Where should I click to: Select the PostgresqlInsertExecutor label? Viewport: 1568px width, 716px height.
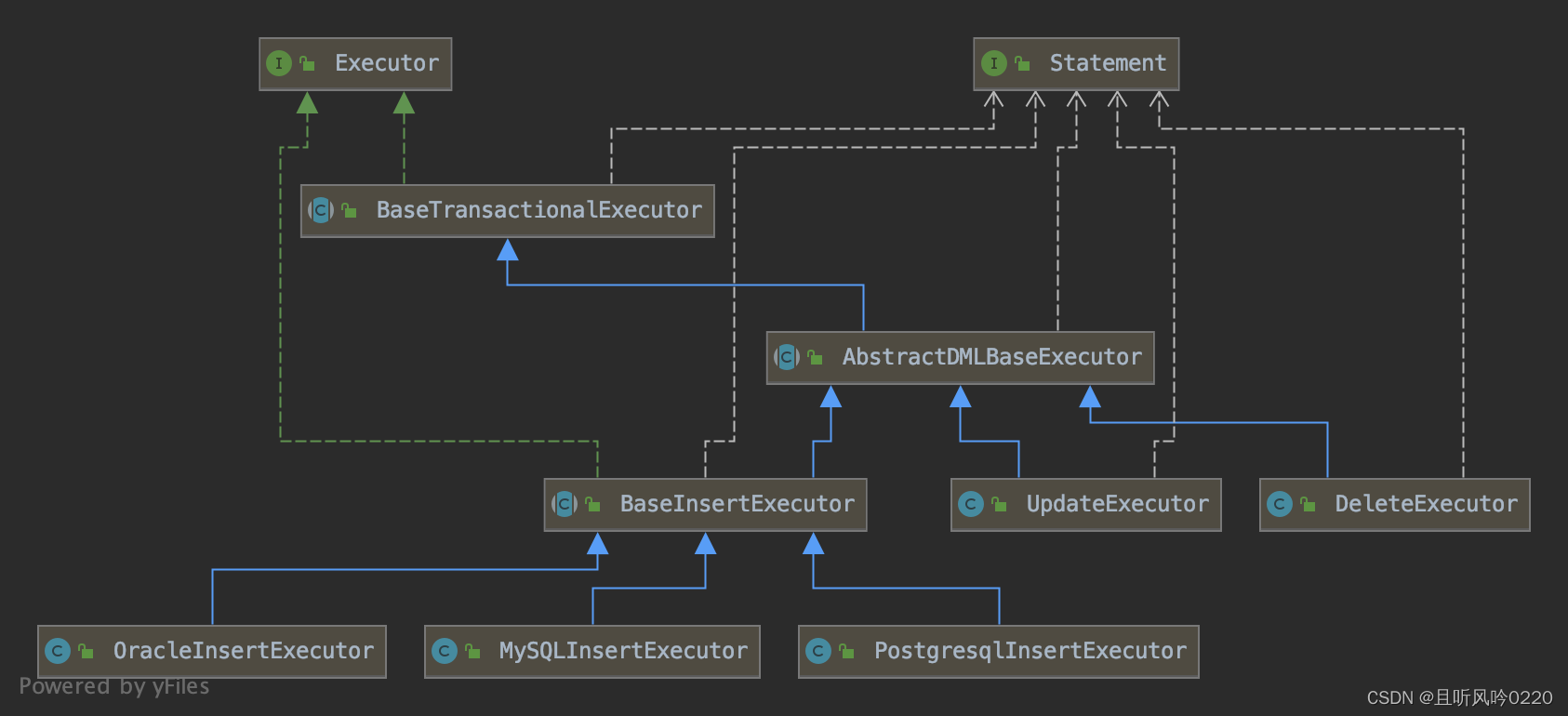pos(1030,651)
